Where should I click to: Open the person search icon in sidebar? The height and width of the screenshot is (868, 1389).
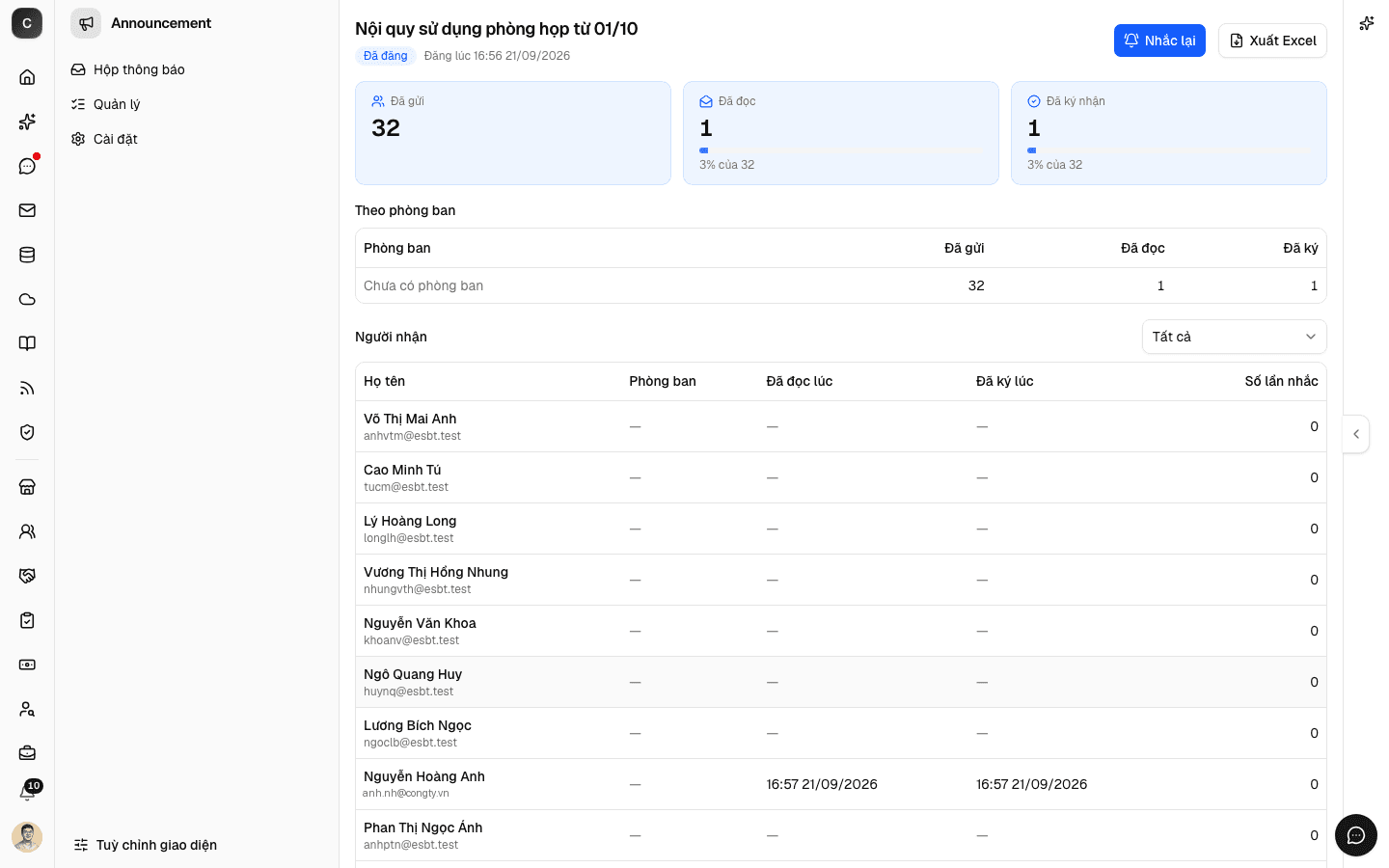click(x=27, y=709)
